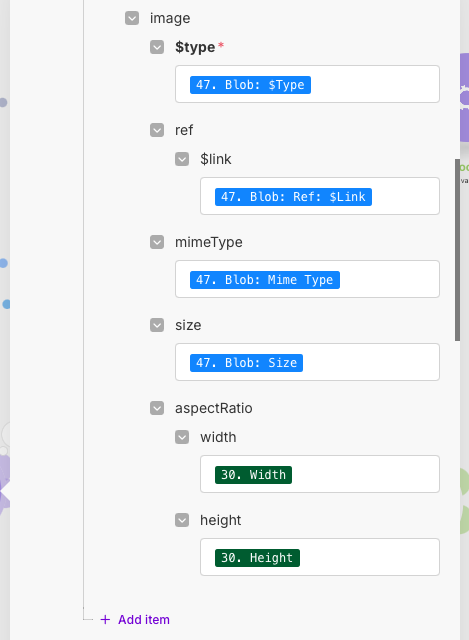
Task: Click the '$type' required label
Action: [195, 47]
